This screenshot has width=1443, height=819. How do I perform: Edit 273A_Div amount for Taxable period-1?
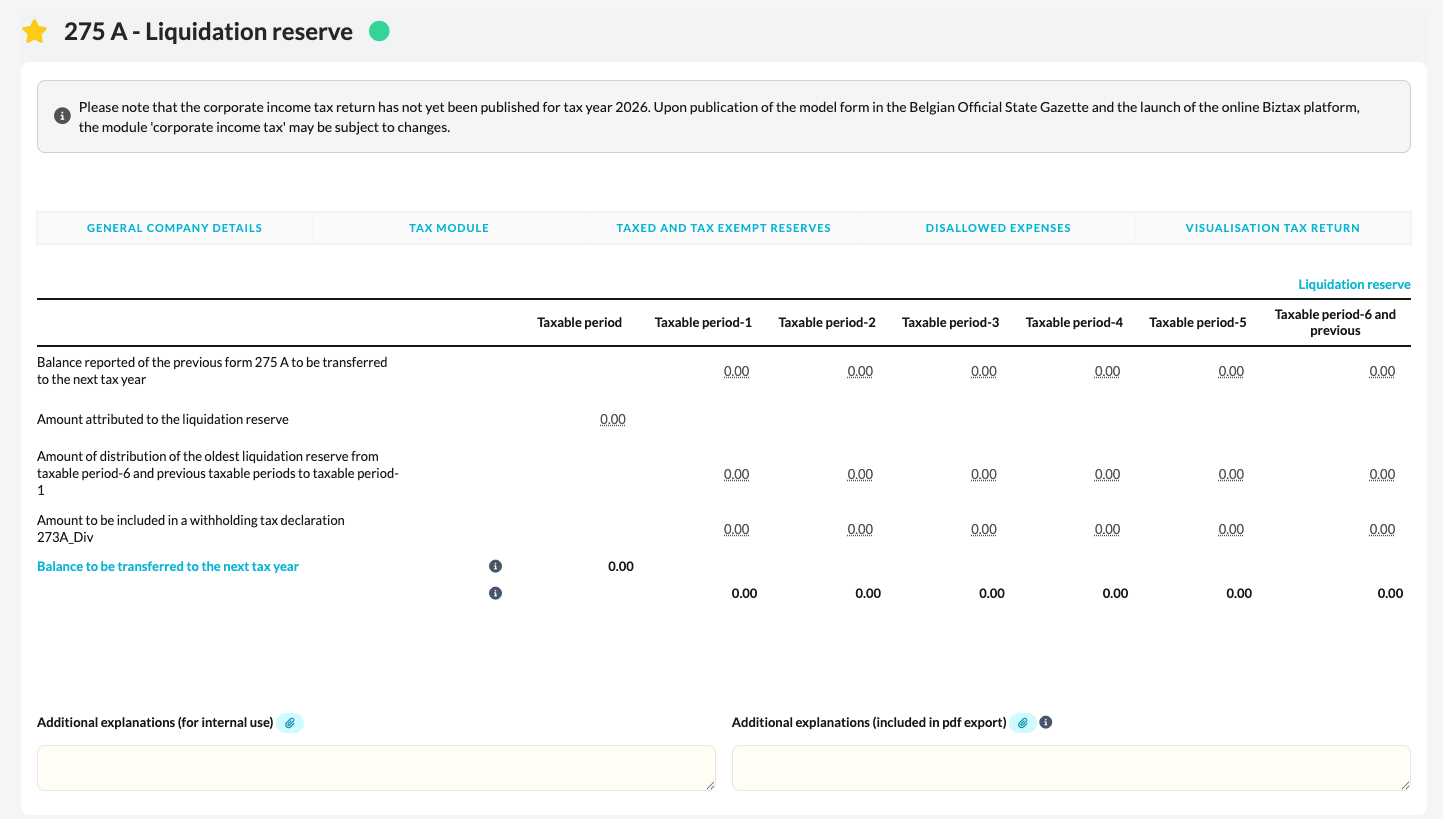[736, 529]
